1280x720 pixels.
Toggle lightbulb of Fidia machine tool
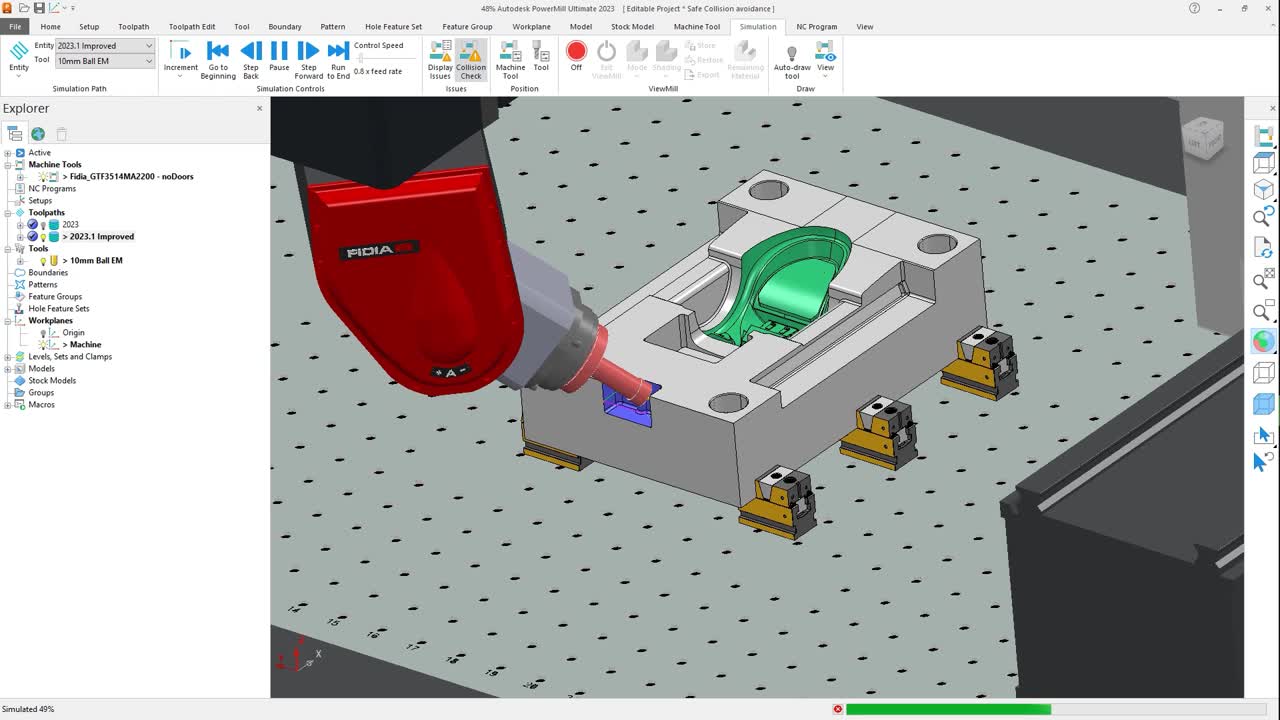[43, 177]
